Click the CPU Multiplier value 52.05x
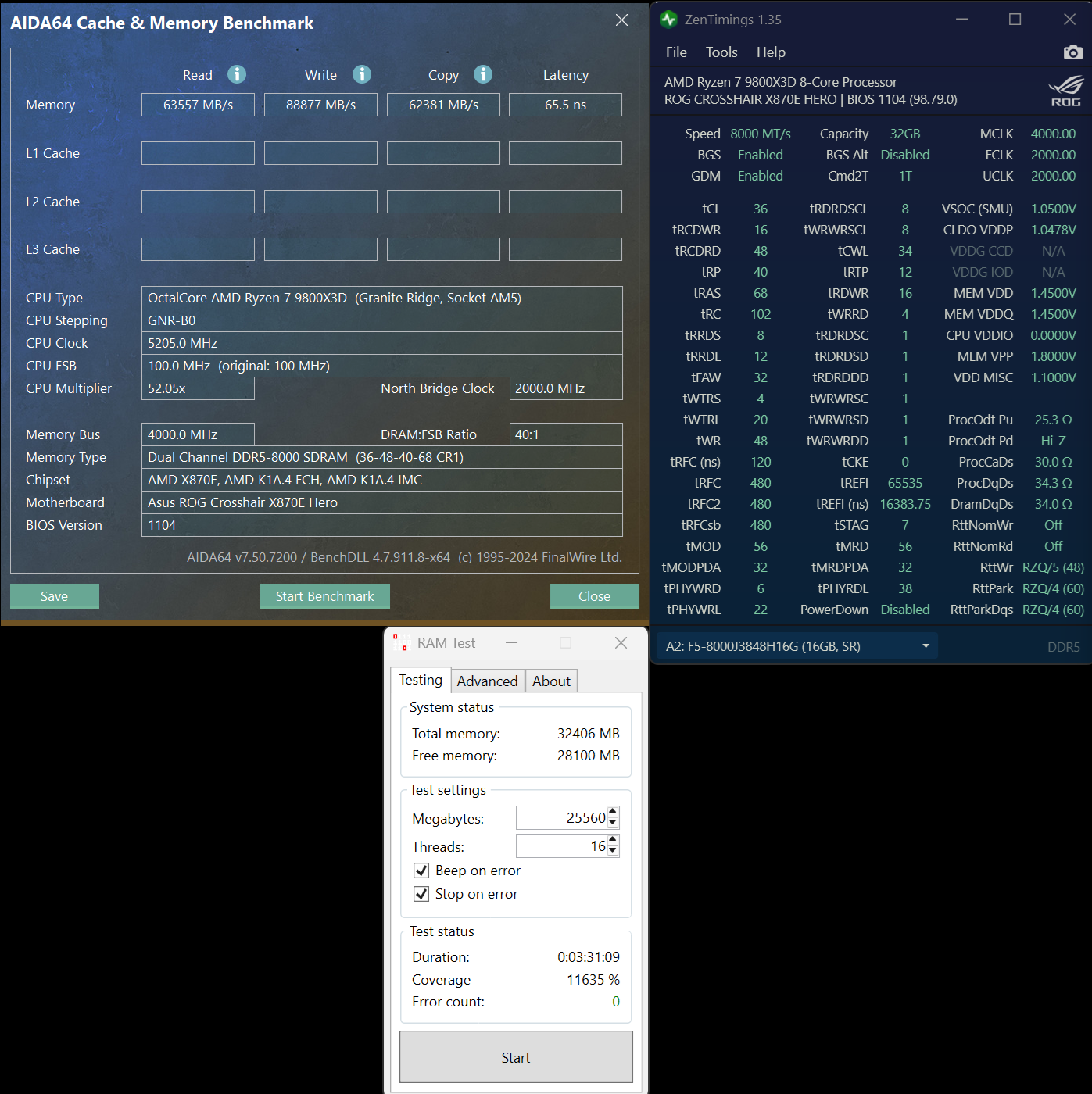The height and width of the screenshot is (1094, 1092). coord(198,388)
